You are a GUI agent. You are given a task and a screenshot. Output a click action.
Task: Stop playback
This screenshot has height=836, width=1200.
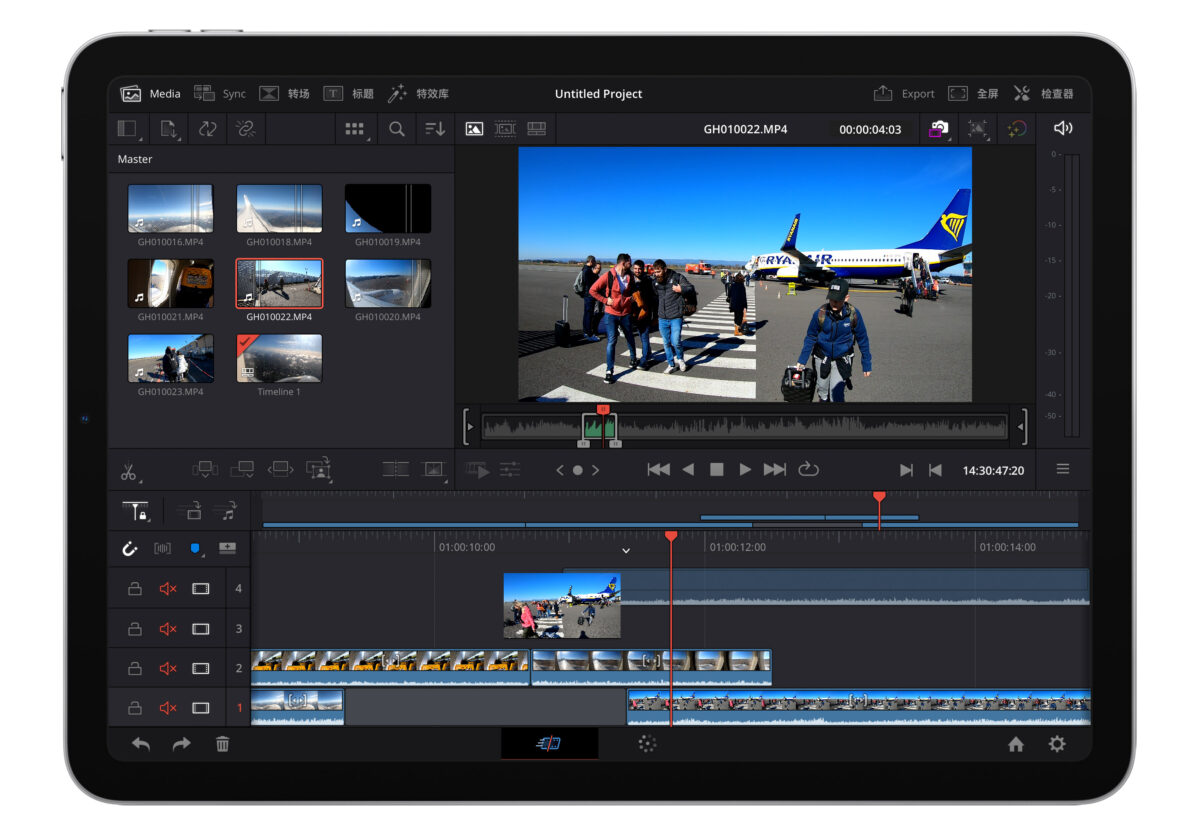click(x=716, y=470)
